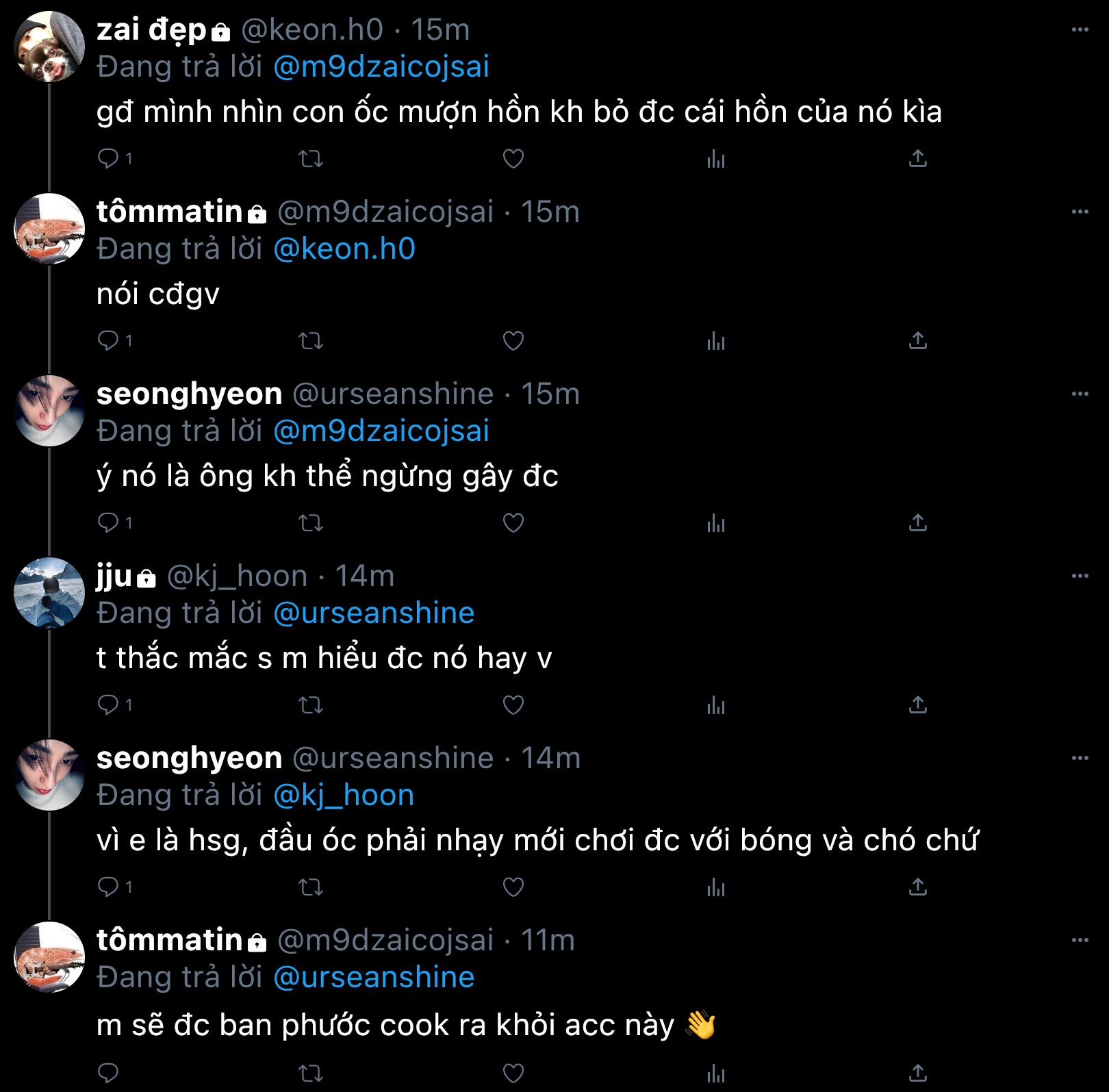This screenshot has width=1109, height=1092.
Task: Open more menu on jju's tweet
Action: [1080, 576]
